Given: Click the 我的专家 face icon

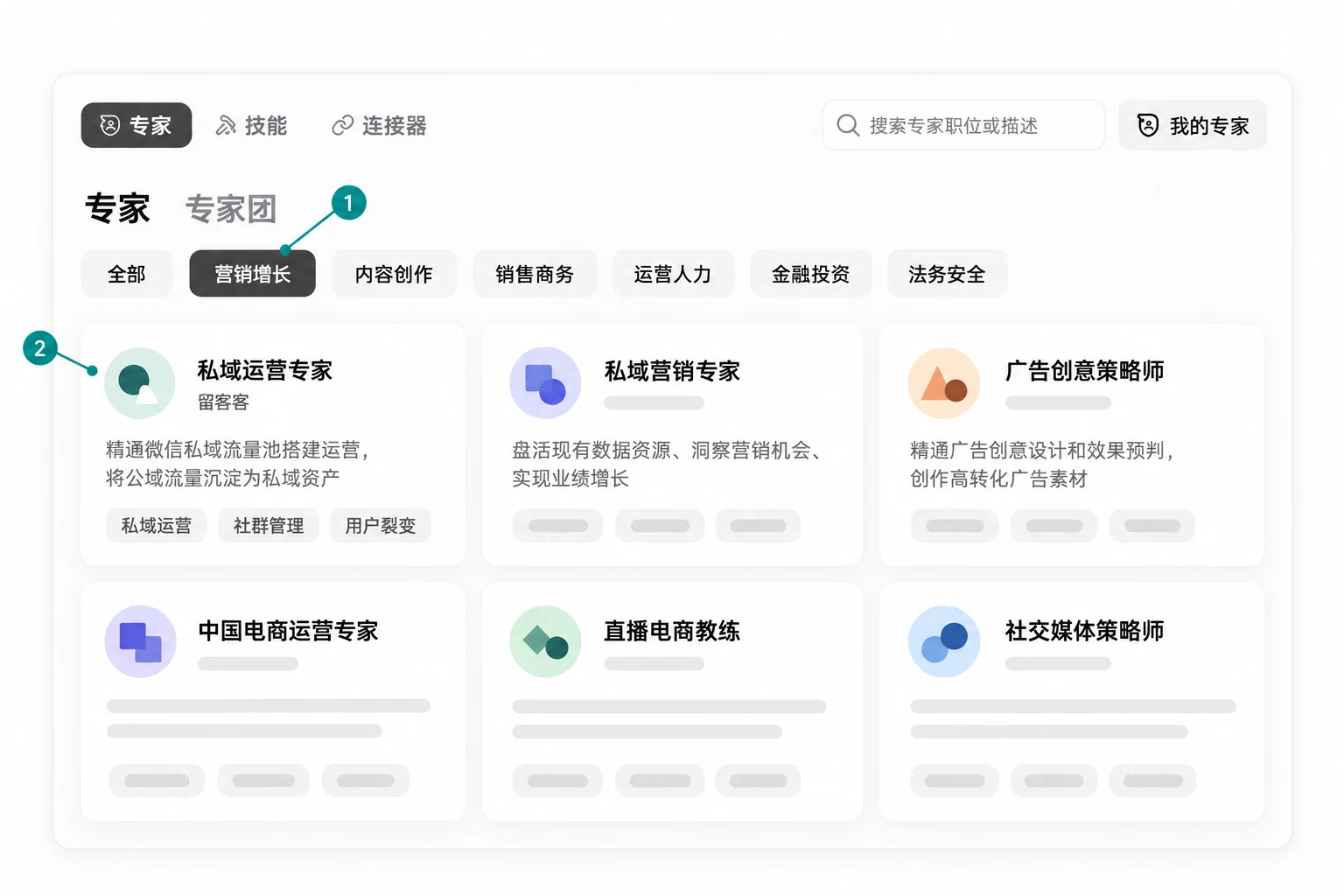Looking at the screenshot, I should [x=1148, y=125].
